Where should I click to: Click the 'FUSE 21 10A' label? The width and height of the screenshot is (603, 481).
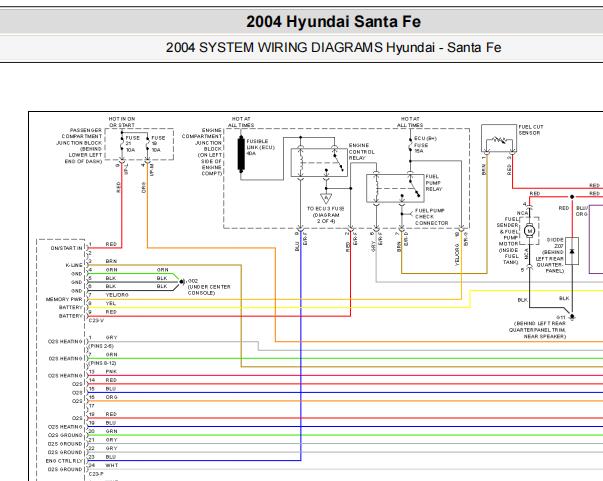[x=132, y=144]
